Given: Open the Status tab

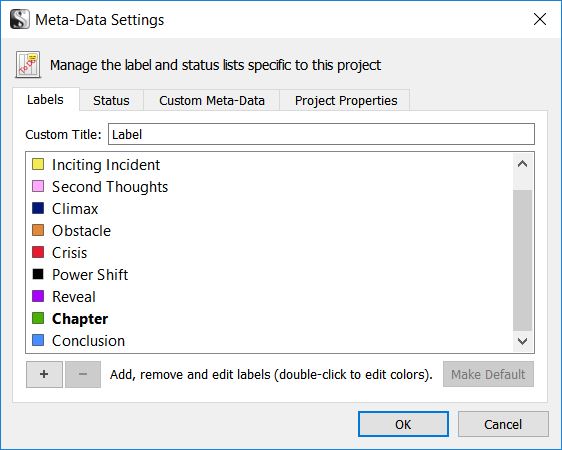Looking at the screenshot, I should (x=111, y=101).
